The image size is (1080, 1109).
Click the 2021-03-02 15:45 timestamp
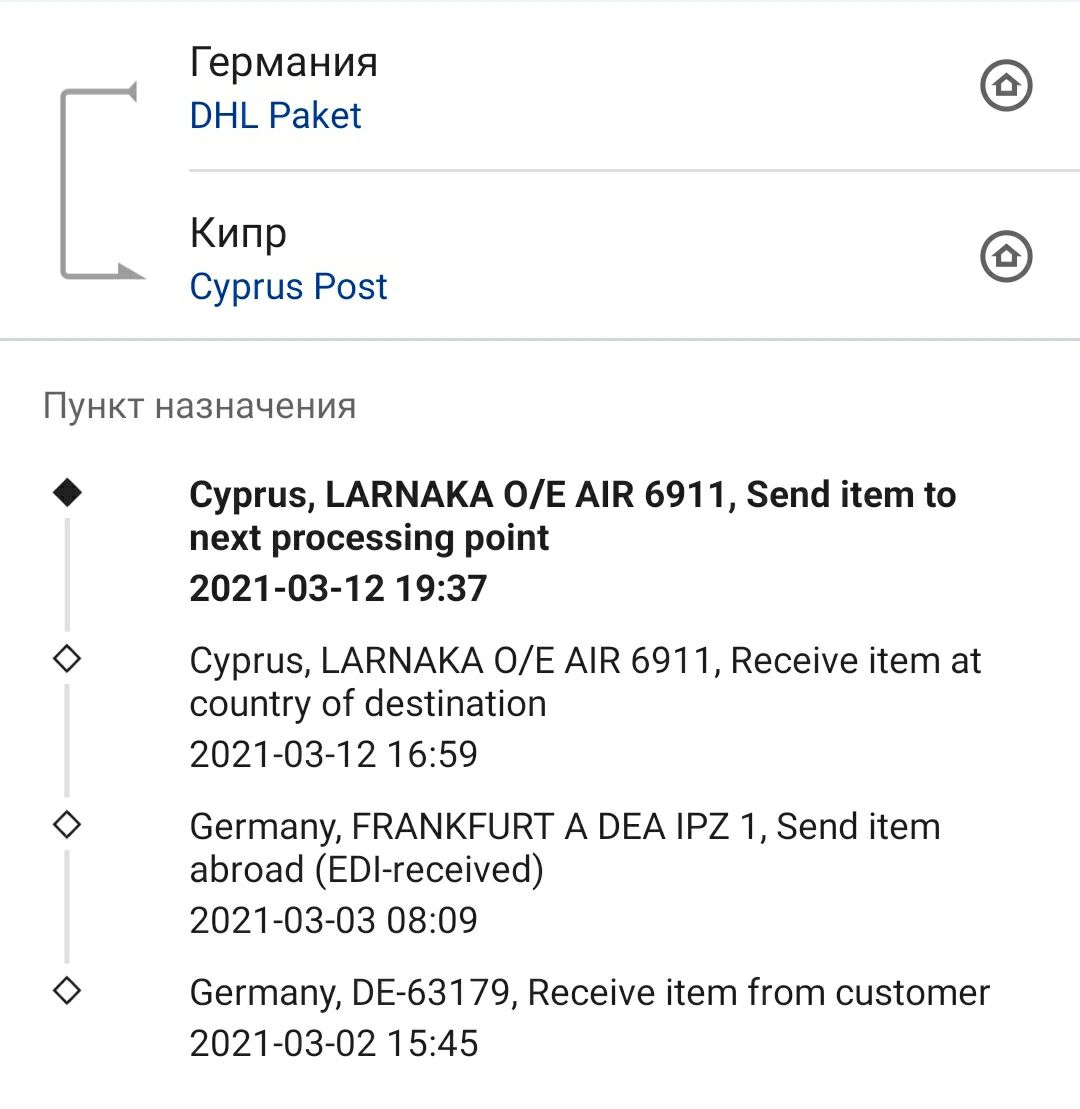click(334, 1044)
